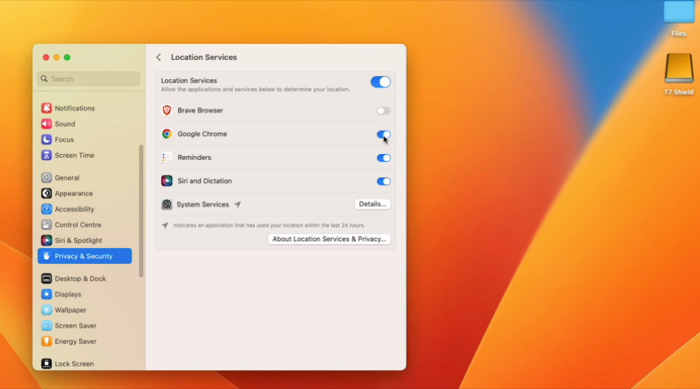Click the arrow icon beside the 24 hours note
This screenshot has width=700, height=389.
(165, 225)
